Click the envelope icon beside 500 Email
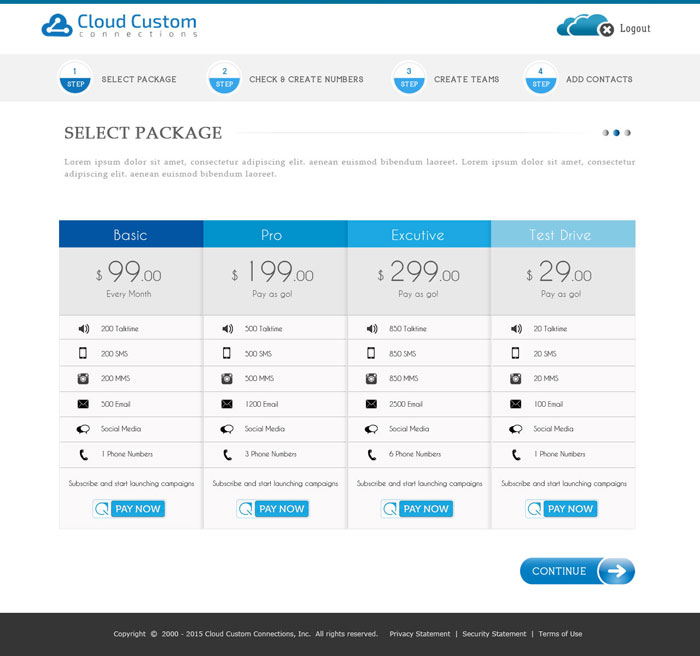This screenshot has height=656, width=700. coord(83,404)
